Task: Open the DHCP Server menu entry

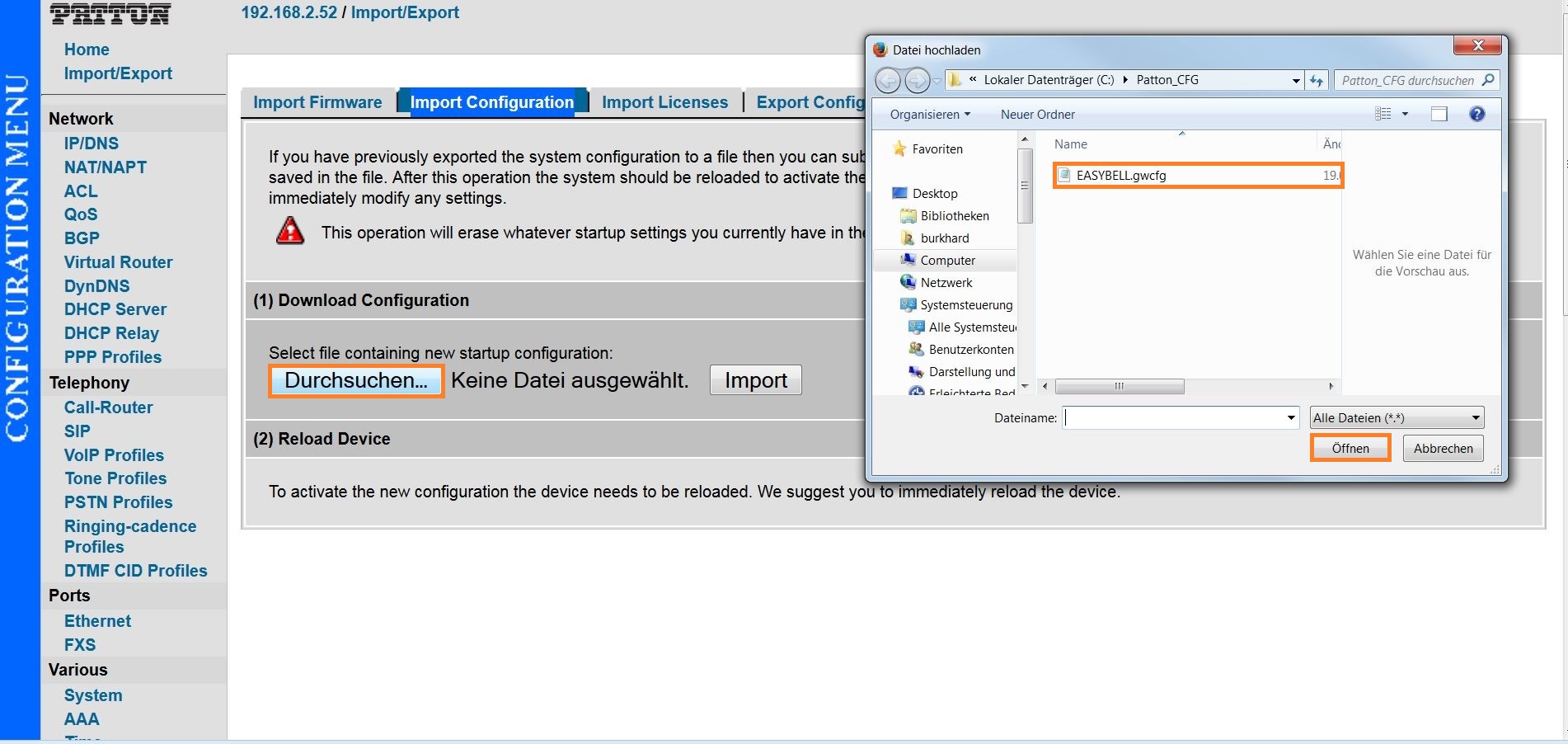Action: (115, 309)
